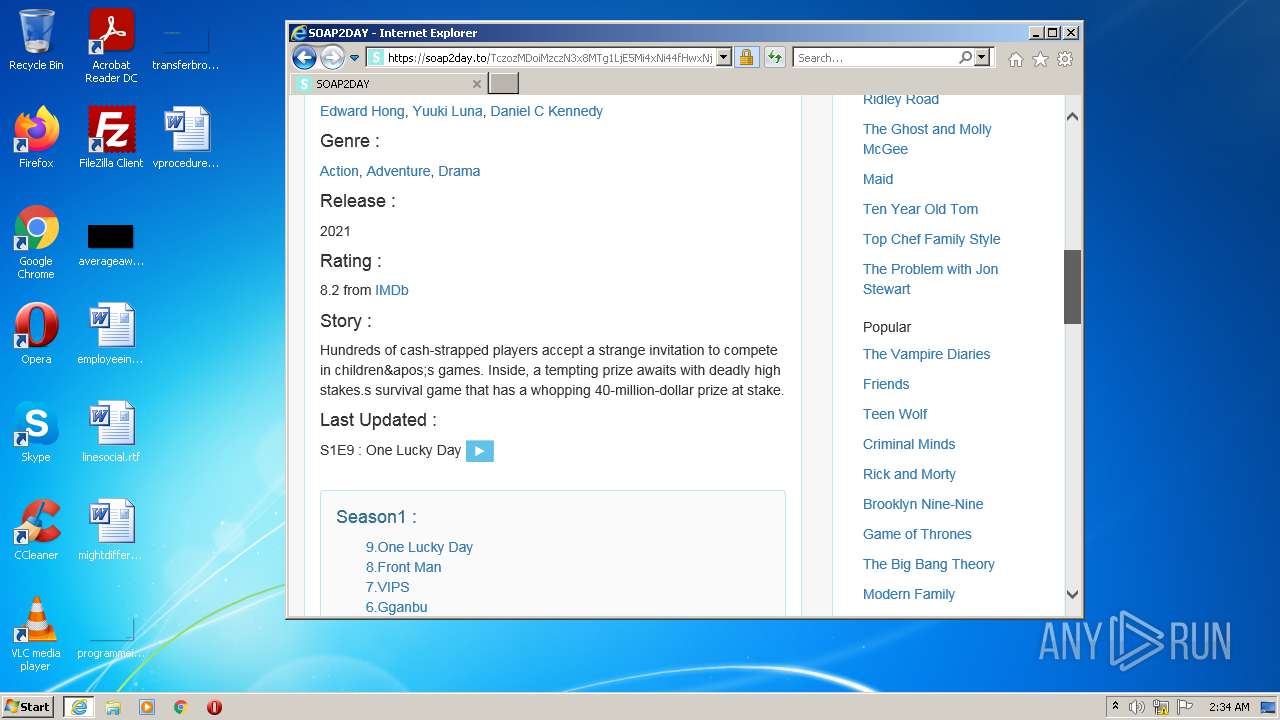
Task: Click the play icon beside One Lucky Day
Action: [480, 451]
